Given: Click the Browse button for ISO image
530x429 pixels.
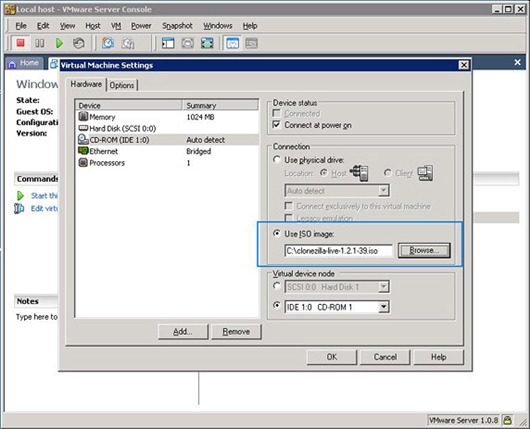Looking at the screenshot, I should 424,250.
